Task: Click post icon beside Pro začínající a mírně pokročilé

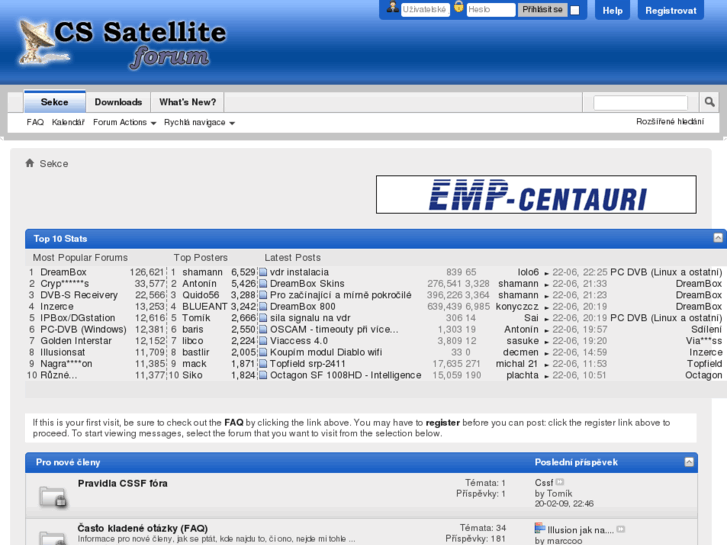Action: (263, 295)
